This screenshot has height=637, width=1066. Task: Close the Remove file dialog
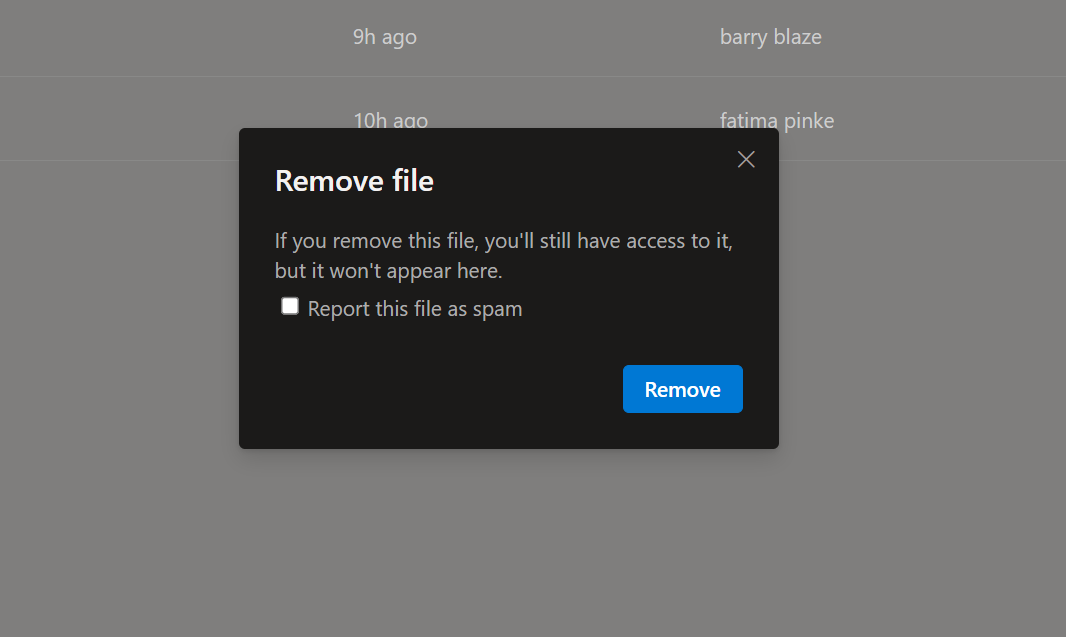746,159
